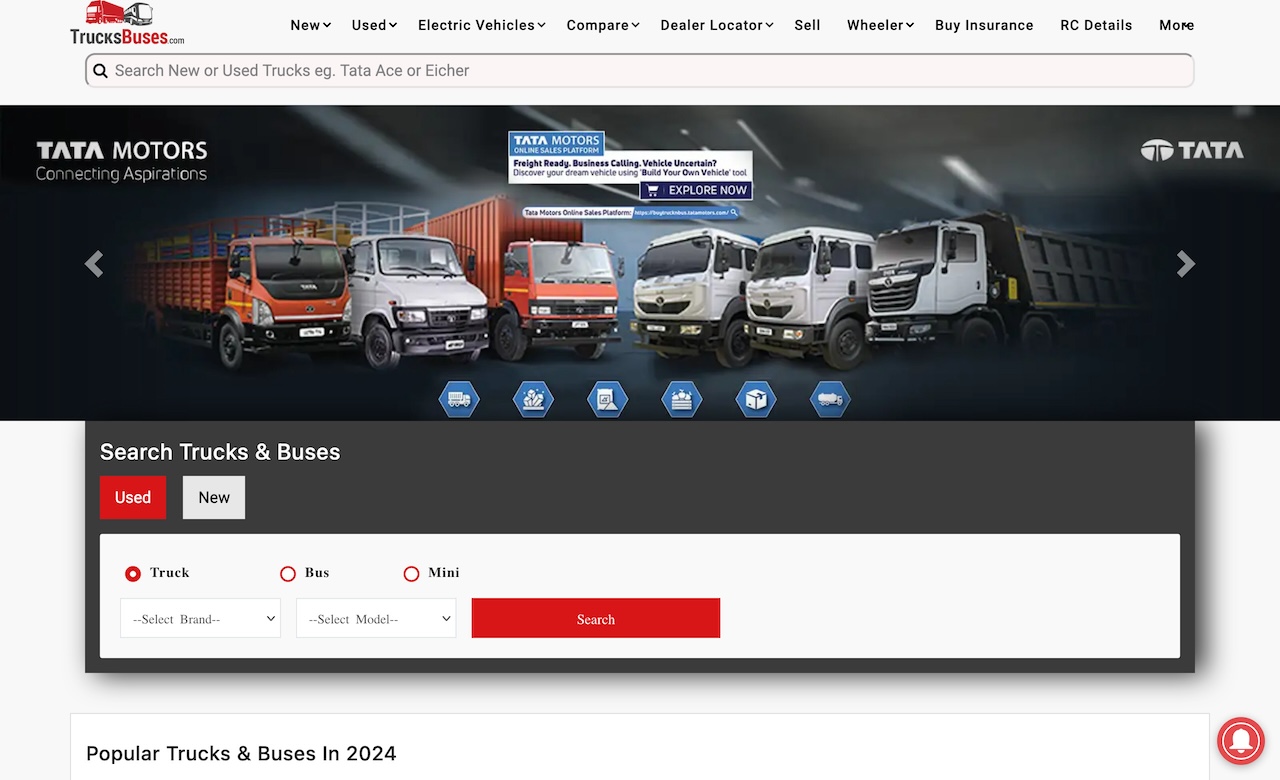Image resolution: width=1280 pixels, height=780 pixels.
Task: Go to the next banner slide
Action: 1186,264
